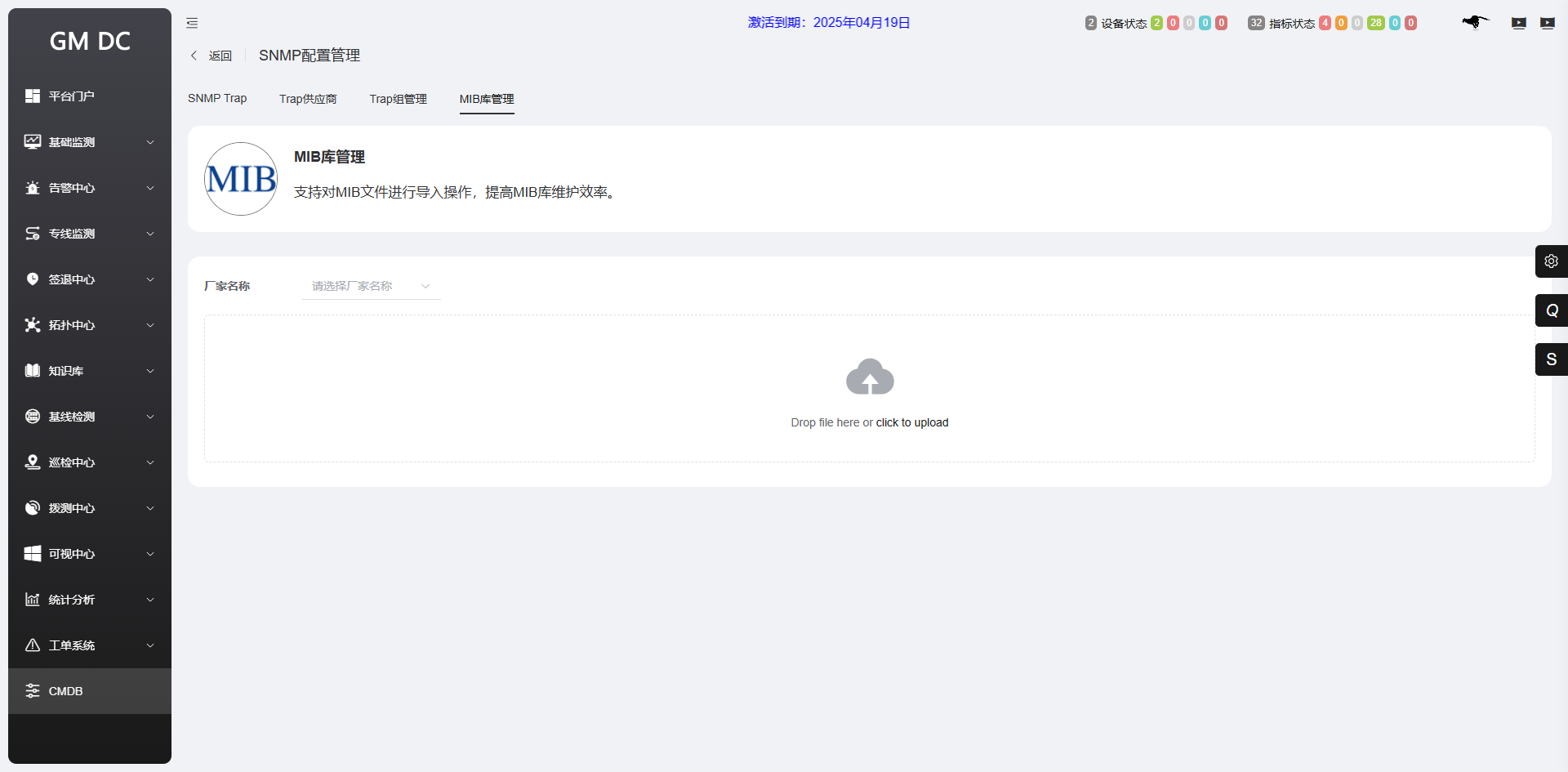Click the first video player icon in header
This screenshot has width=1568, height=772.
pos(1519,24)
